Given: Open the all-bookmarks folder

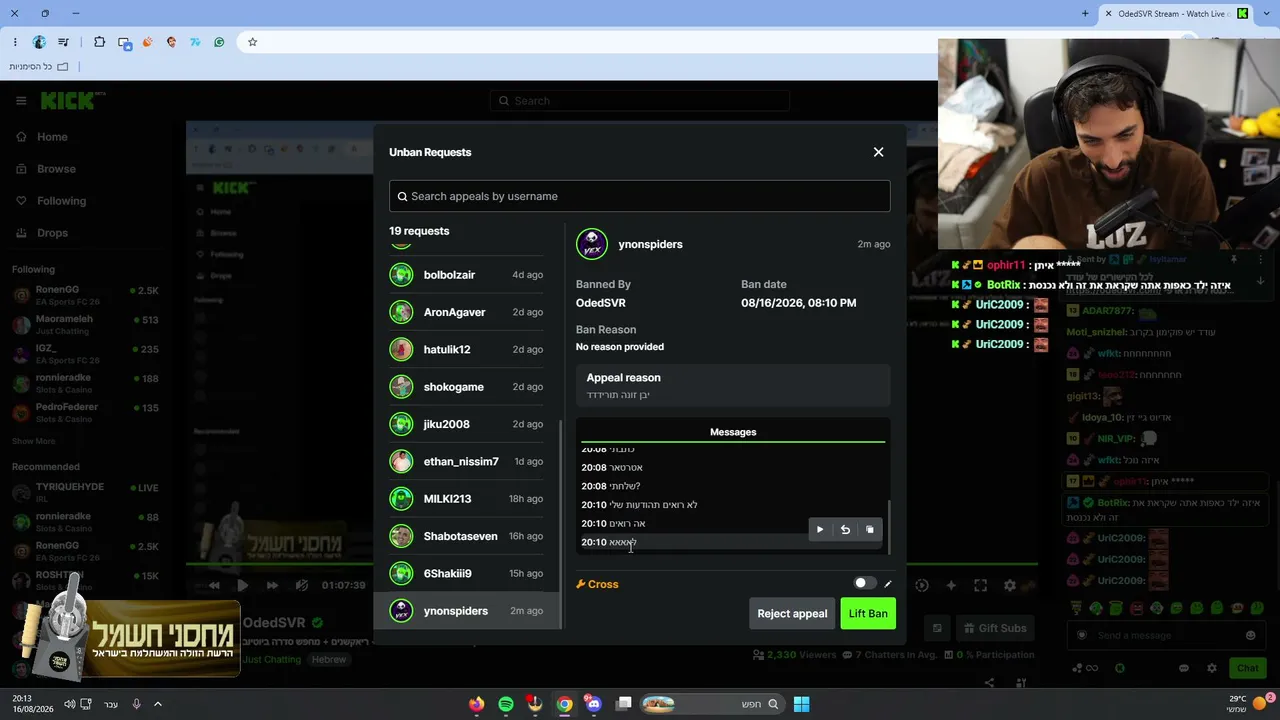Looking at the screenshot, I should pyautogui.click(x=39, y=67).
